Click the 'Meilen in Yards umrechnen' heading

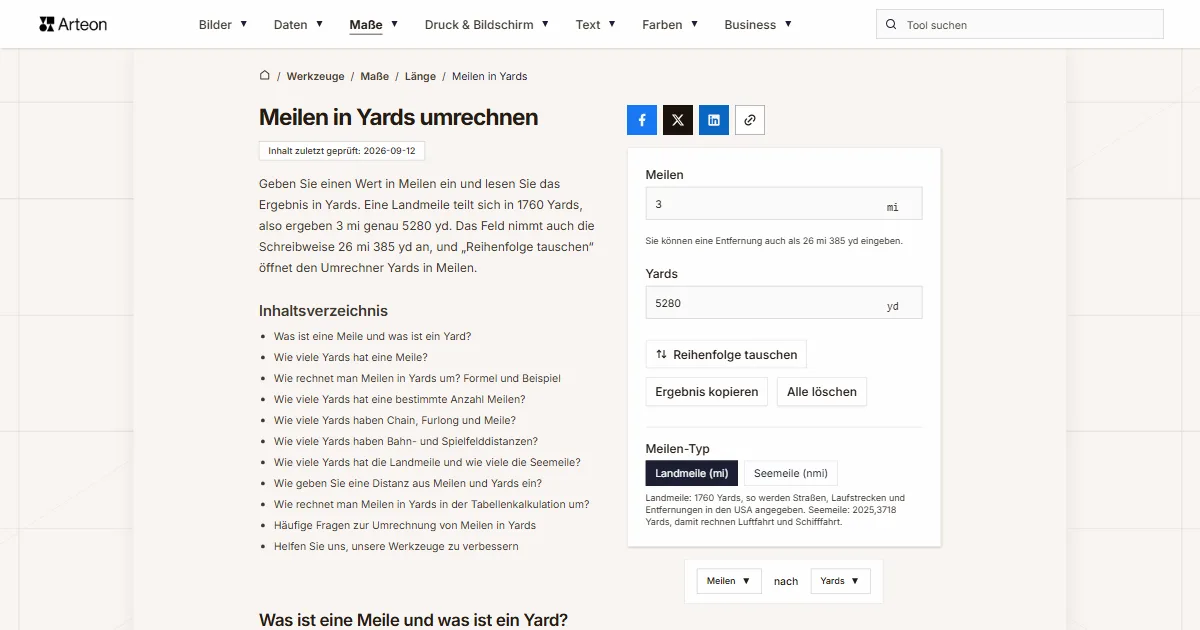click(399, 117)
